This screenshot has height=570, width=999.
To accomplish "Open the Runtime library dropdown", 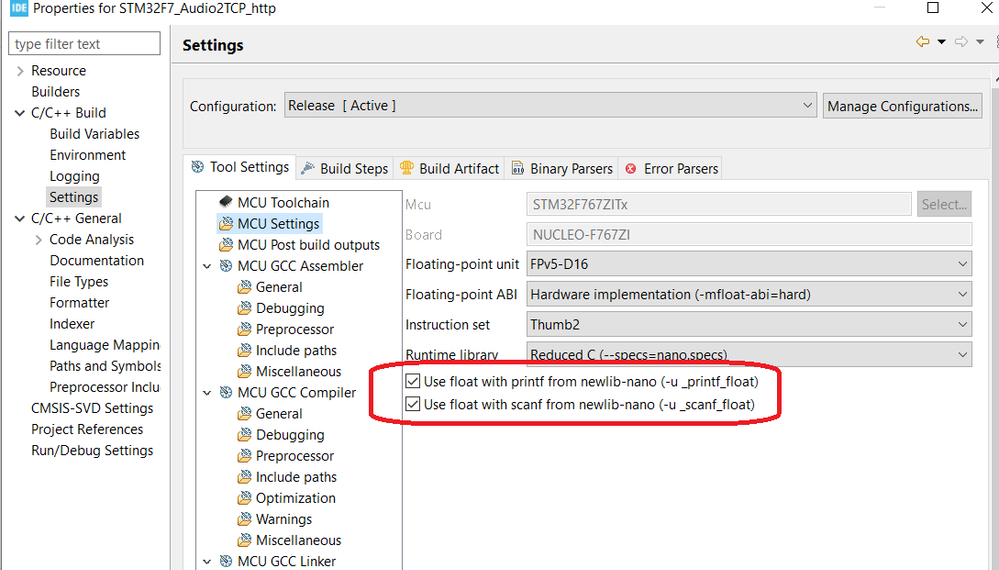I will point(749,354).
